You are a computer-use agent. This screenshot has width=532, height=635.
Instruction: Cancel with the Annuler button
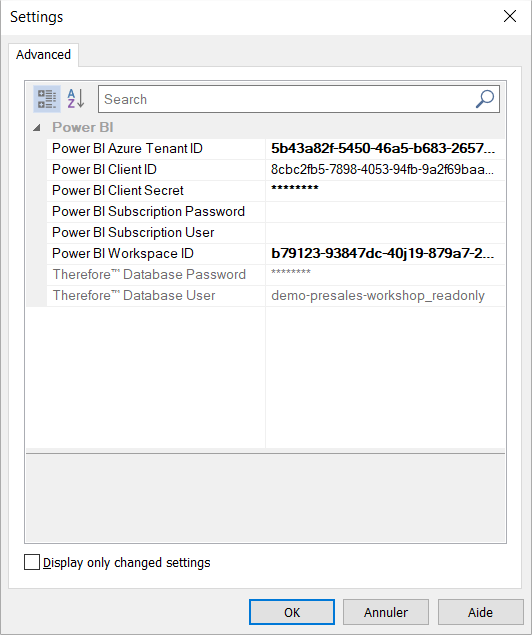pos(386,612)
